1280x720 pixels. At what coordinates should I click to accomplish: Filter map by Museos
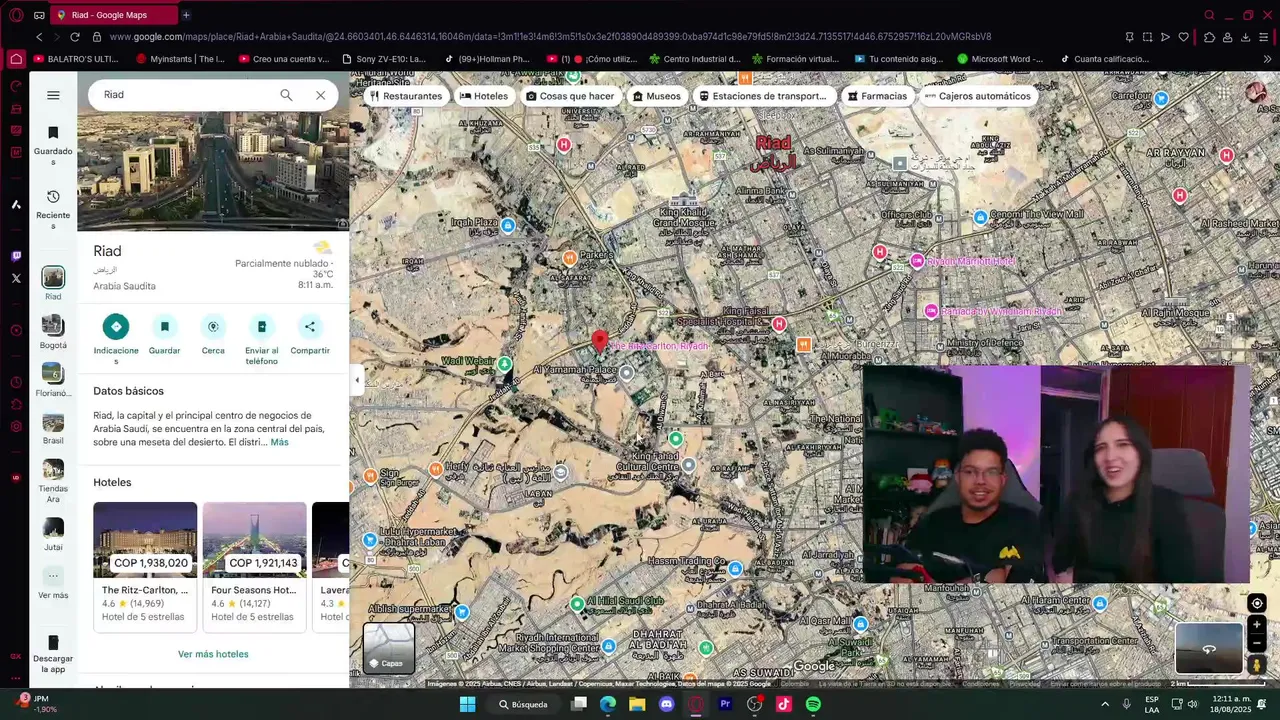coord(656,96)
